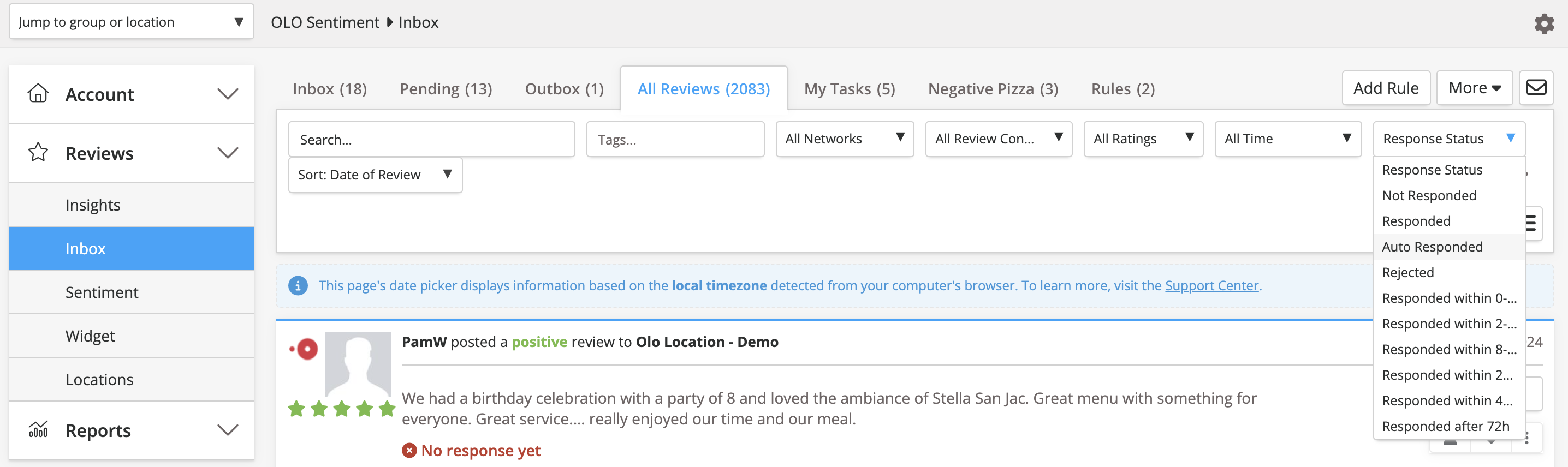Open Sentiment in sidebar
This screenshot has height=467, width=1568.
pyautogui.click(x=132, y=292)
